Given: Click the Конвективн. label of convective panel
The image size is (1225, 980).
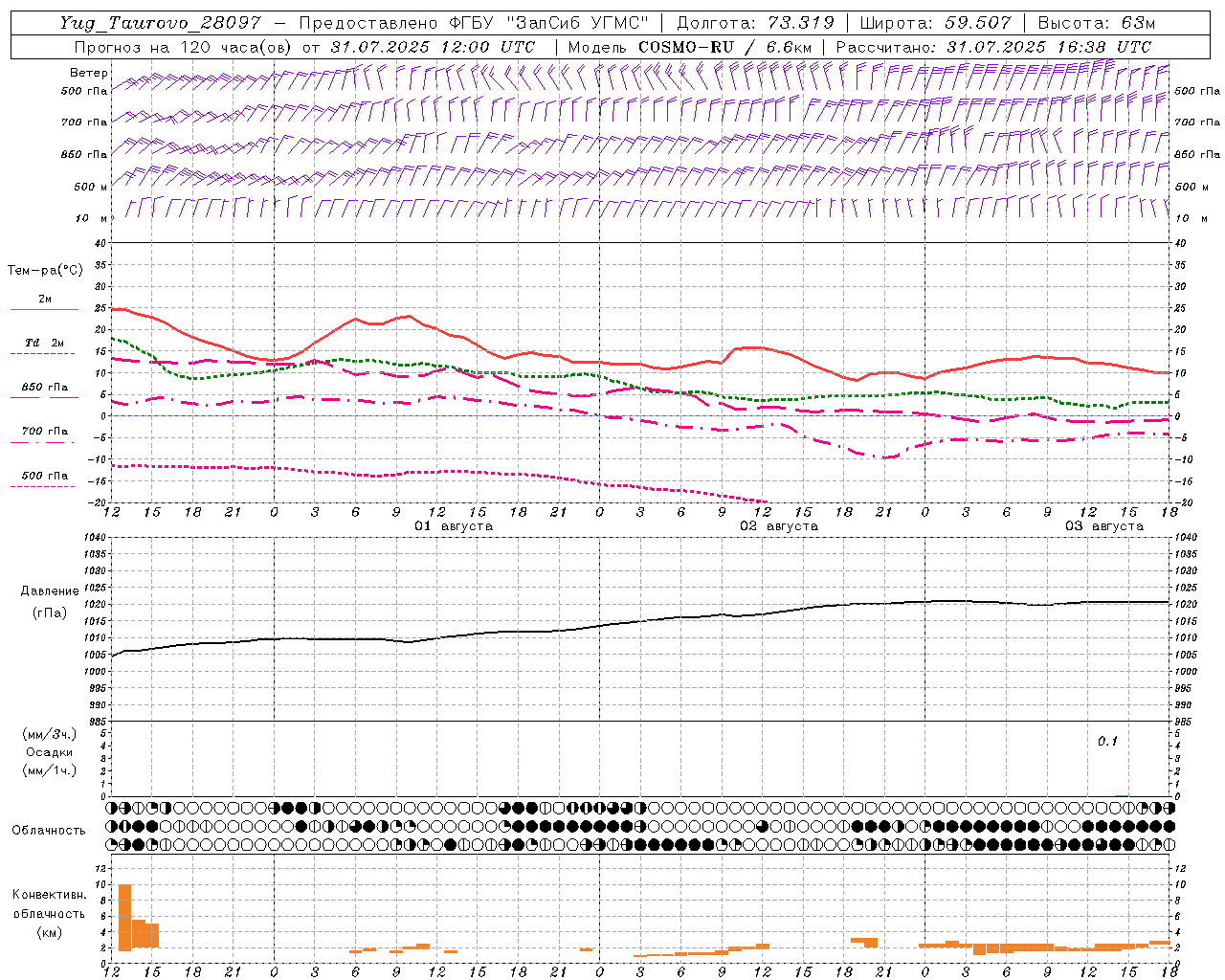Looking at the screenshot, I should tap(49, 895).
